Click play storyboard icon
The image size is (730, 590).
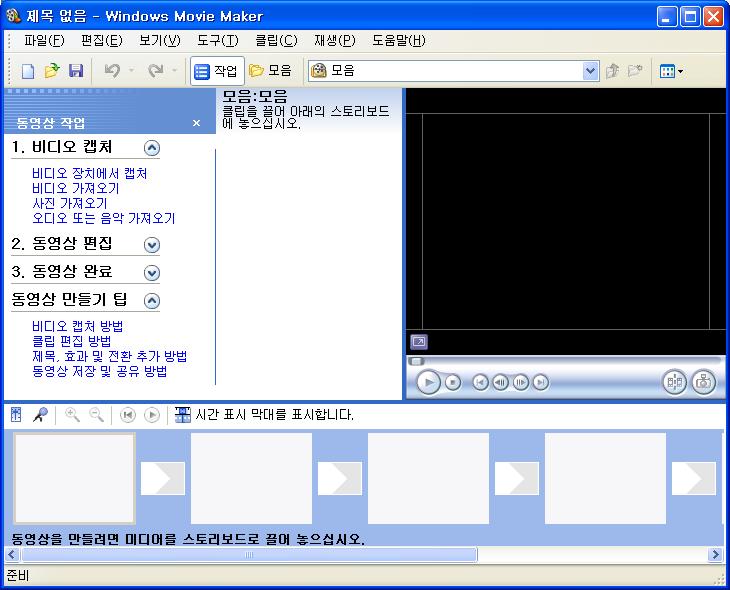(152, 414)
